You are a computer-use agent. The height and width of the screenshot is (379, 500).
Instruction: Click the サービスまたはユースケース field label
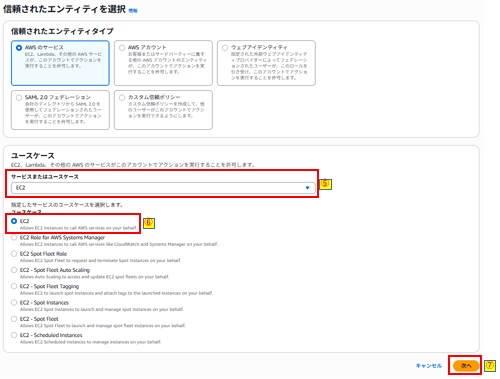tap(45, 177)
